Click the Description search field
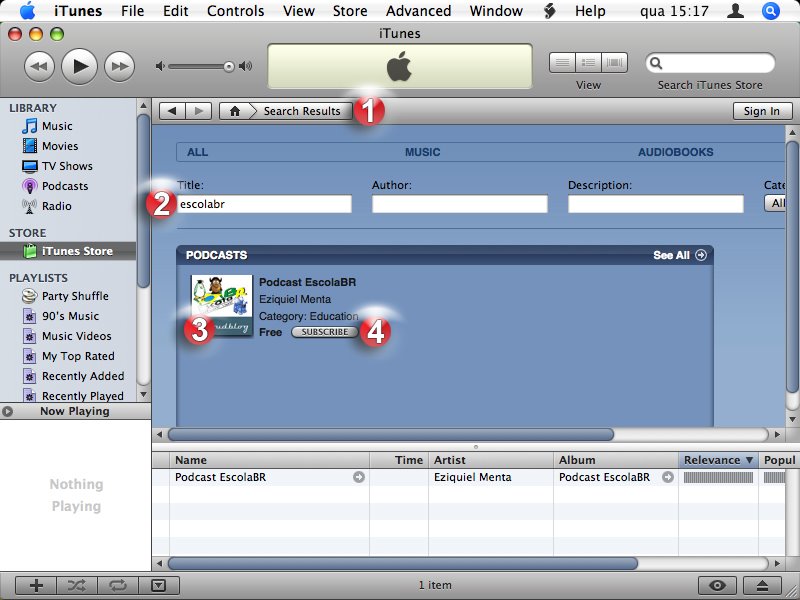 (656, 204)
